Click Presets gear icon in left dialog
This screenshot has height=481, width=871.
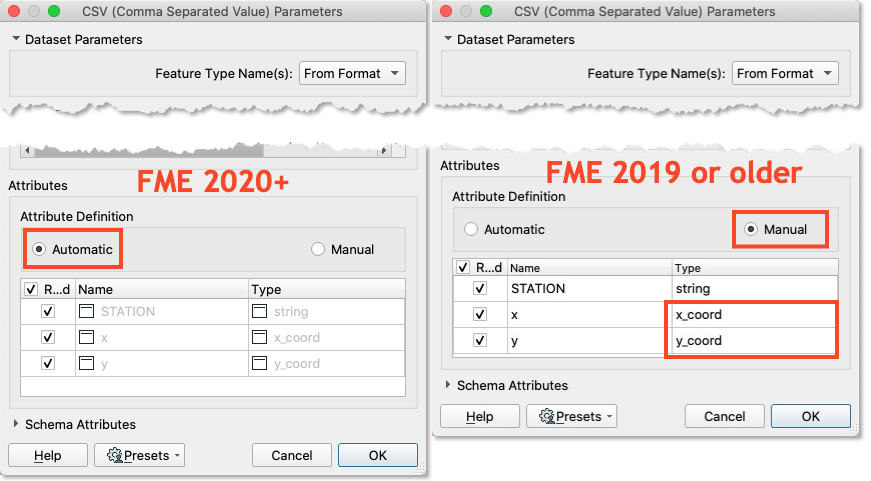coord(114,456)
